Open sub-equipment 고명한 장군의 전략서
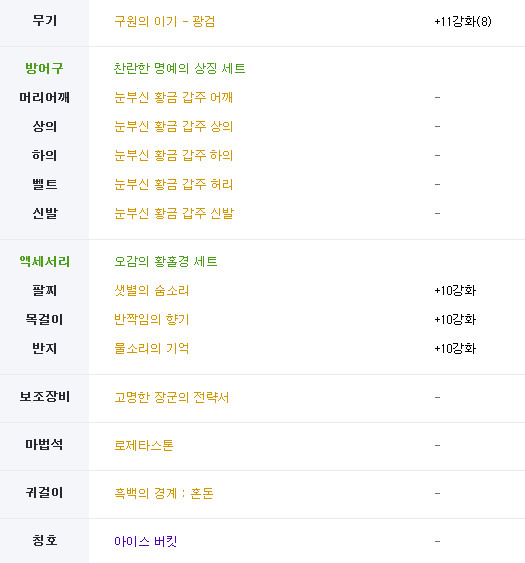 coord(171,397)
